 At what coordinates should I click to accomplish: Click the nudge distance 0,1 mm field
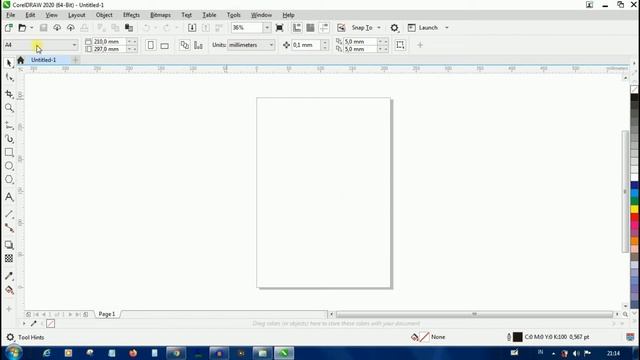[x=306, y=45]
